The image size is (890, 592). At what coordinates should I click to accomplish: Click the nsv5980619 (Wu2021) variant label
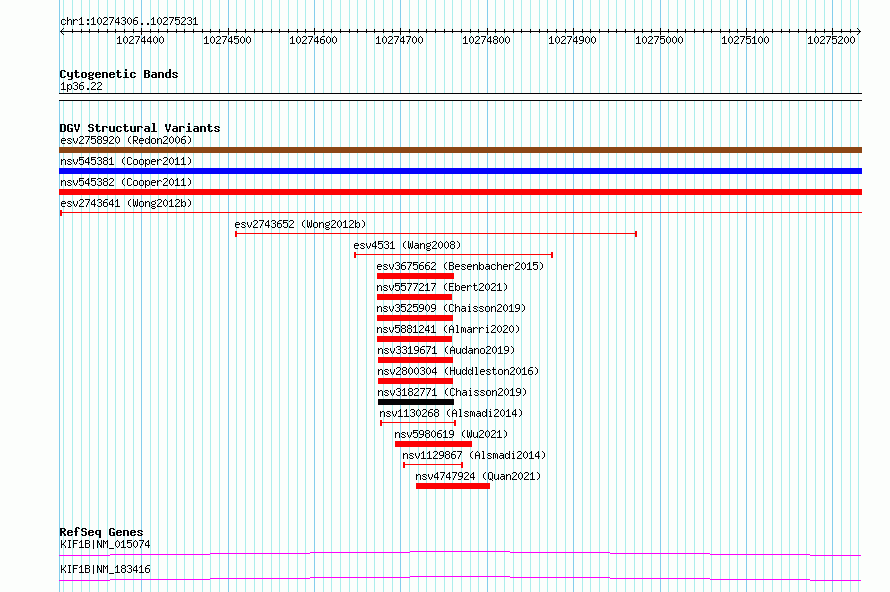tap(451, 434)
